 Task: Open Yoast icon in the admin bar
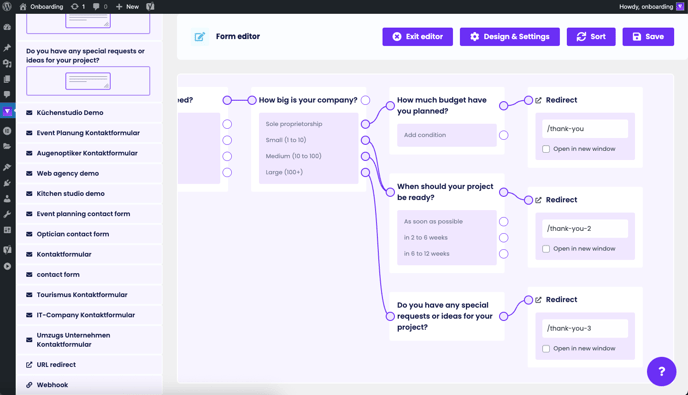point(150,7)
